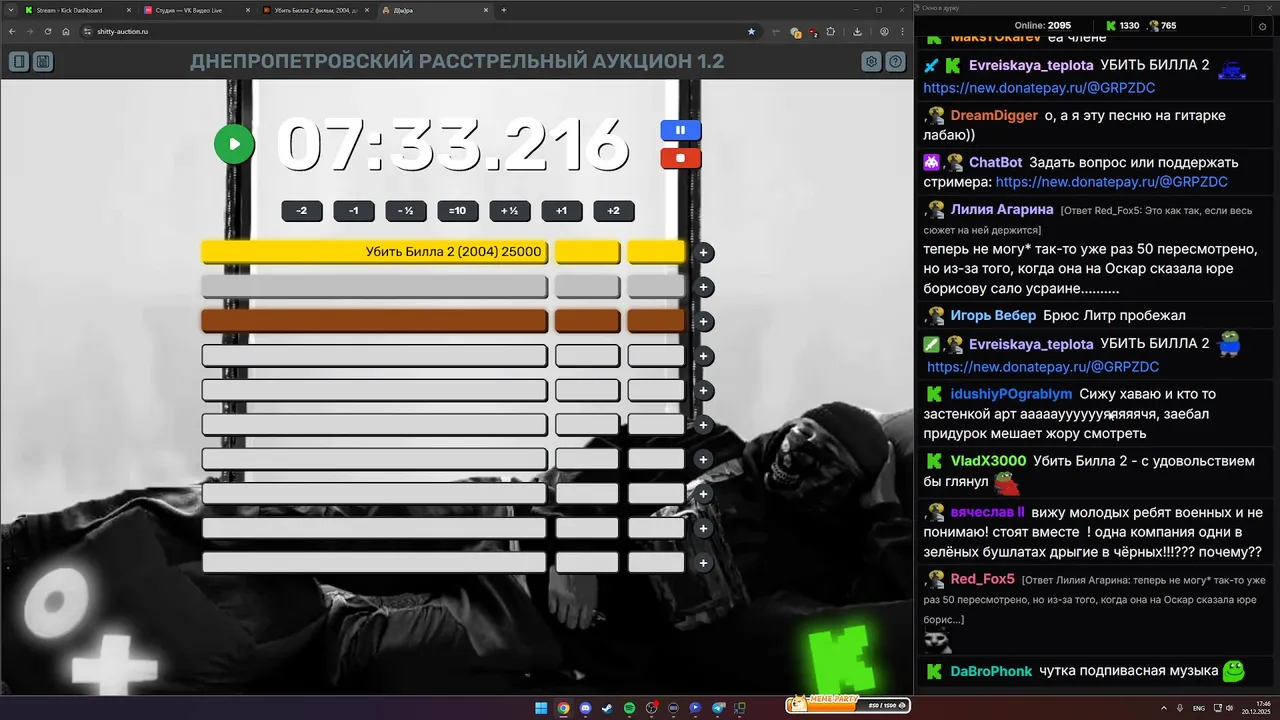The width and height of the screenshot is (1280, 720).
Task: Click plus icon beside the bronze third-place row
Action: tap(703, 322)
